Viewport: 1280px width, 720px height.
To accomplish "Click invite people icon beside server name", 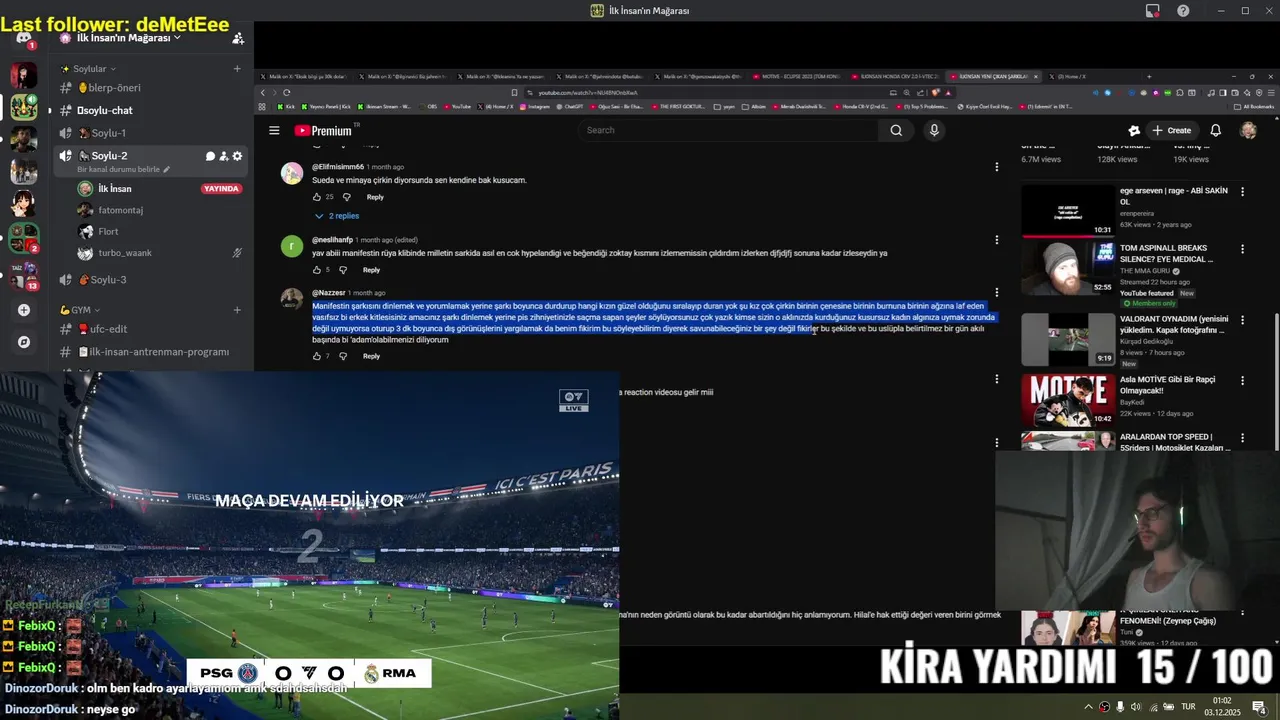I will 238,38.
